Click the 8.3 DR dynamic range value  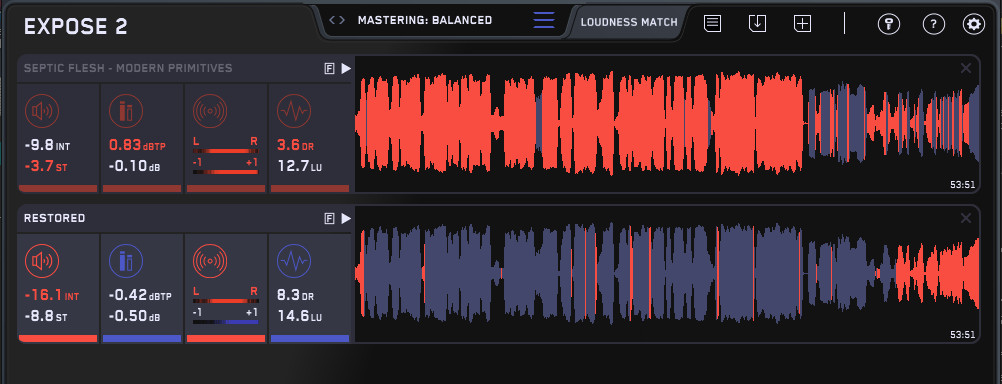point(296,296)
